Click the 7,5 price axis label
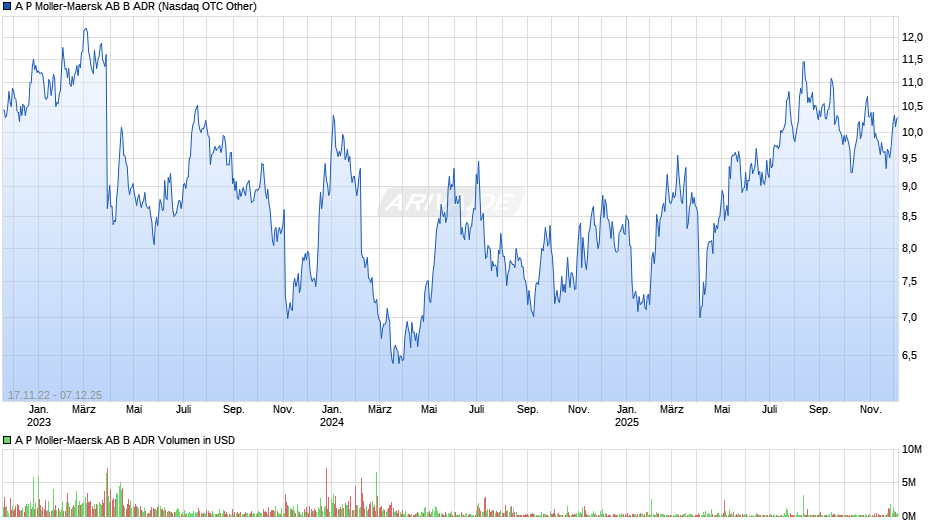The width and height of the screenshot is (940, 526). [x=909, y=282]
